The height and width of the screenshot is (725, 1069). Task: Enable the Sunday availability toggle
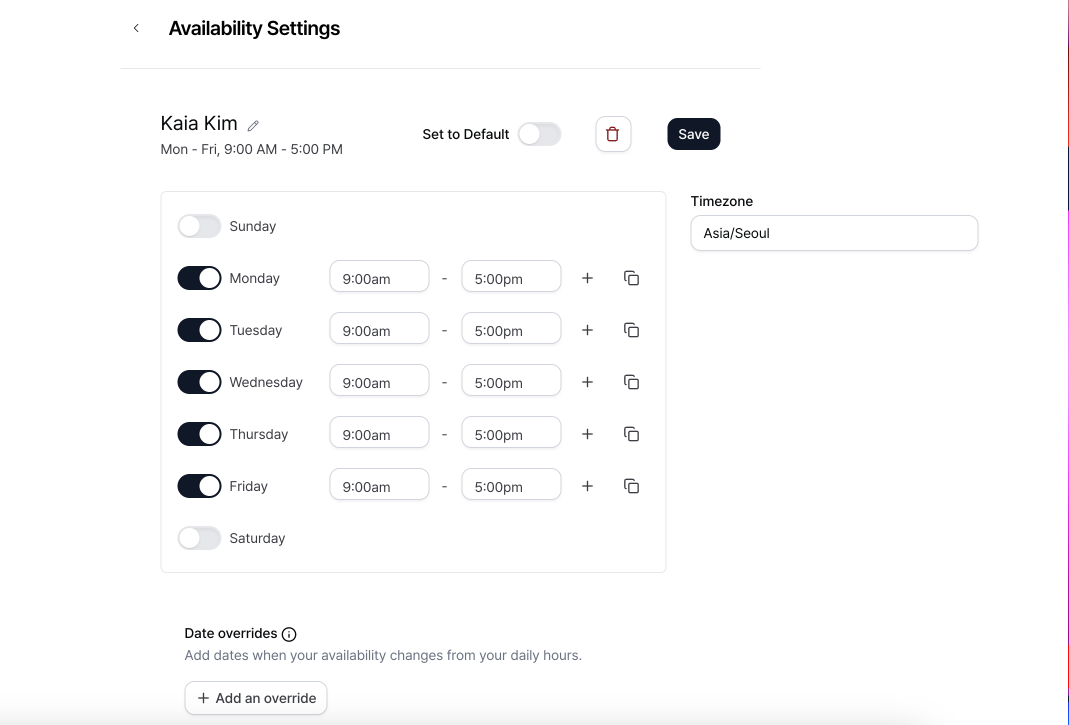(x=199, y=226)
